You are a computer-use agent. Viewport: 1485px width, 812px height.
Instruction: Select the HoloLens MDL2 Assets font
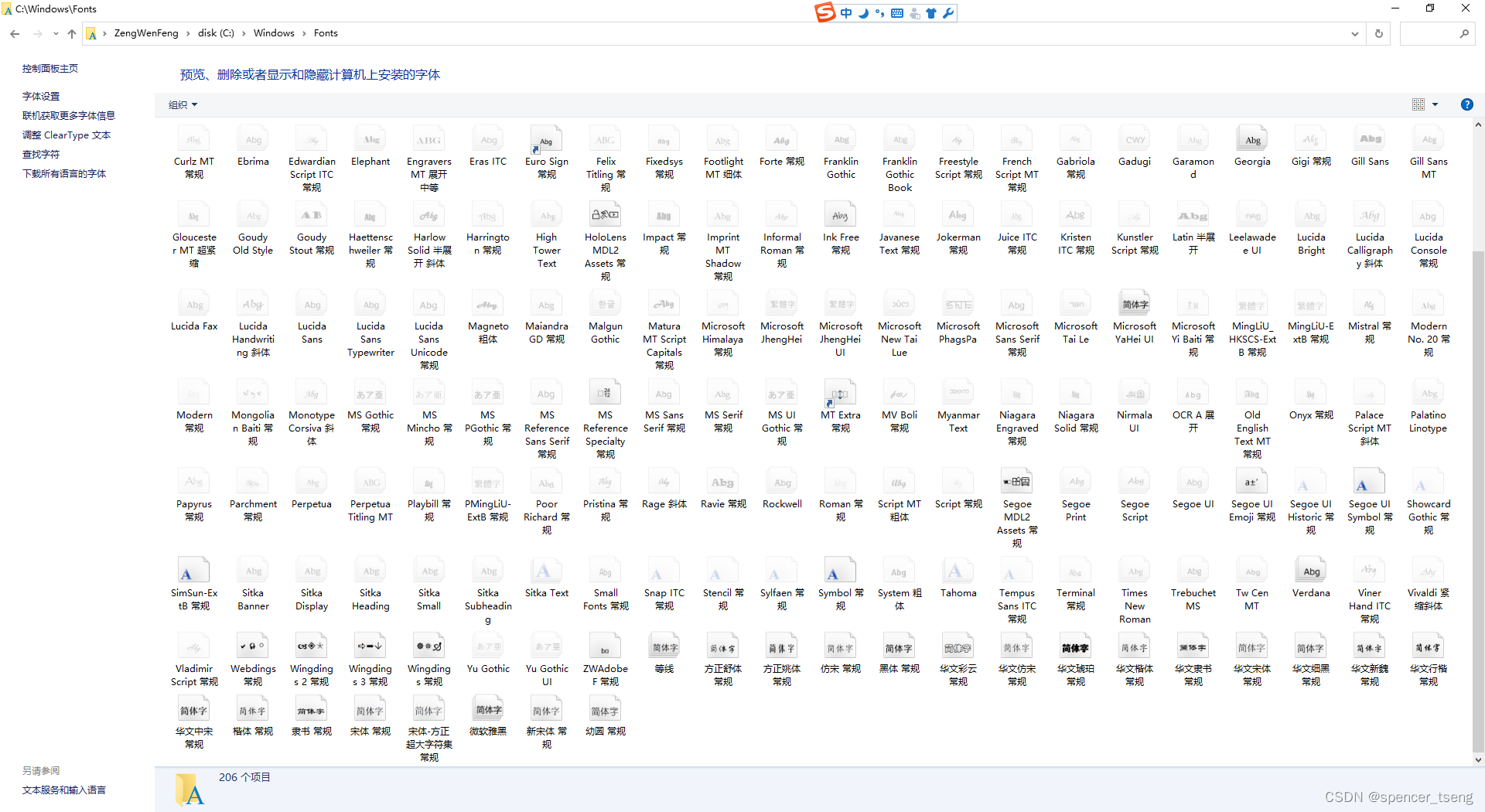coord(605,215)
